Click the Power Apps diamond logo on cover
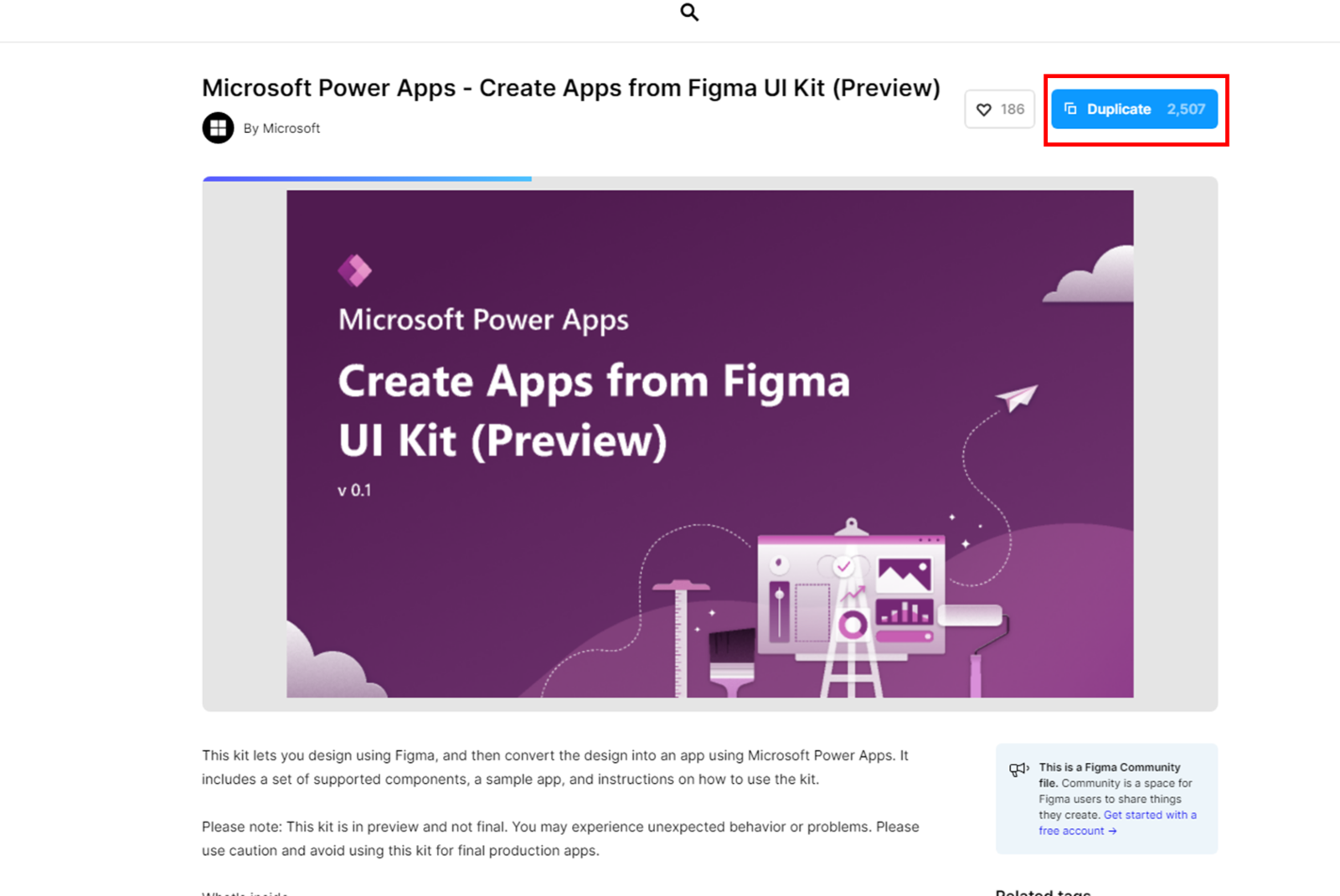 [353, 269]
